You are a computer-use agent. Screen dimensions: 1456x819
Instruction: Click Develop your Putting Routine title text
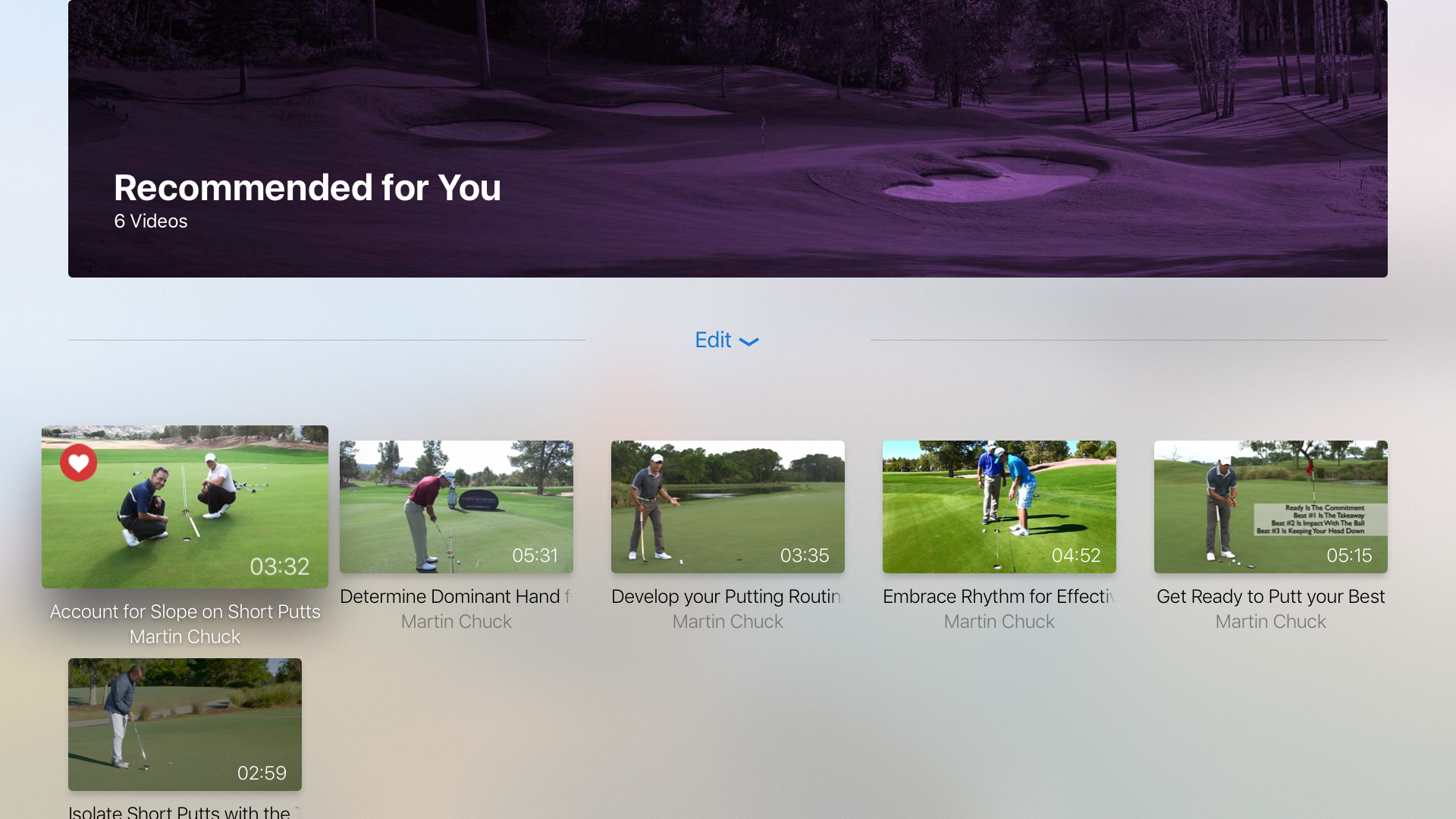click(726, 597)
